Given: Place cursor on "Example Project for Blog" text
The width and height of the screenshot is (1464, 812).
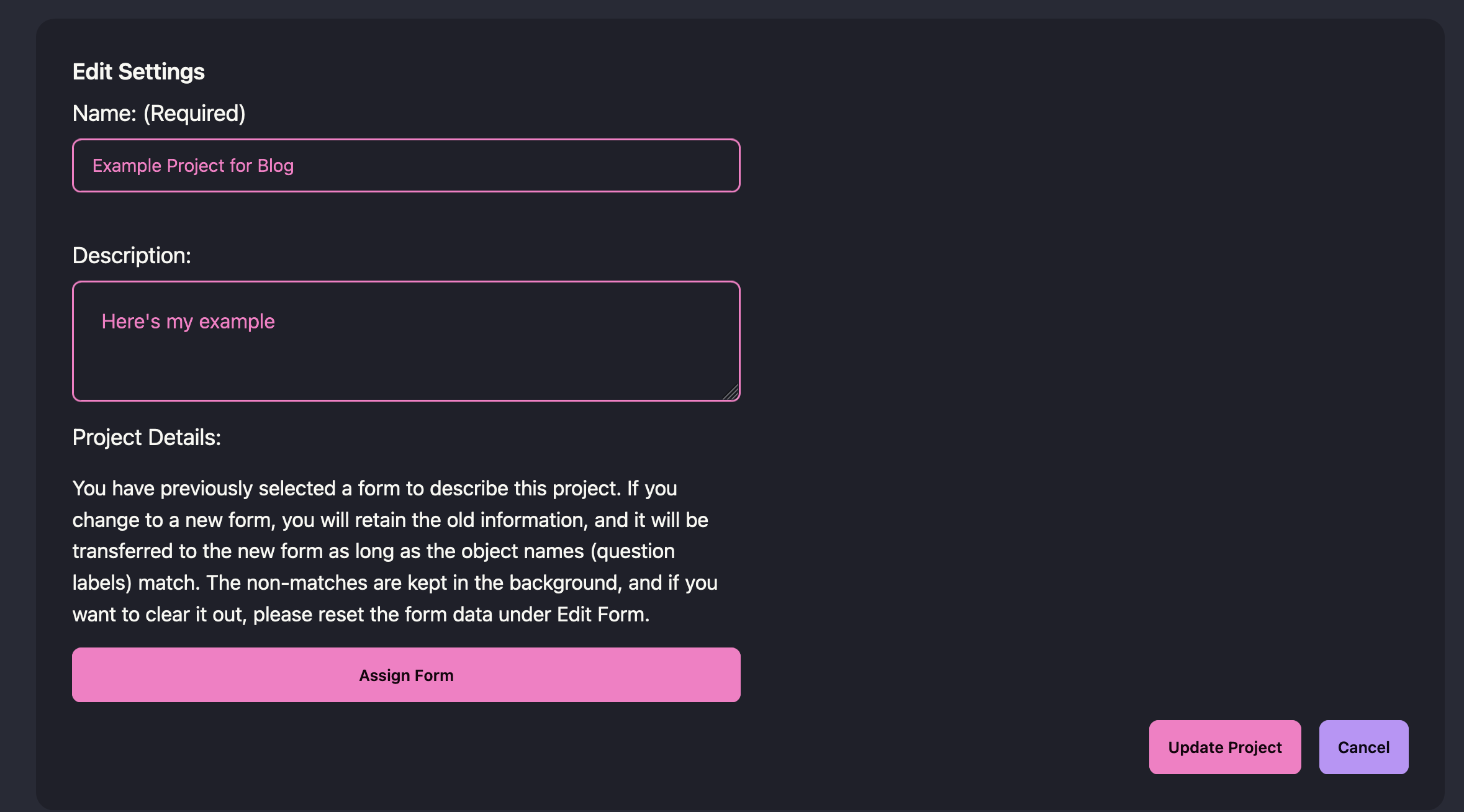Looking at the screenshot, I should click(x=192, y=166).
